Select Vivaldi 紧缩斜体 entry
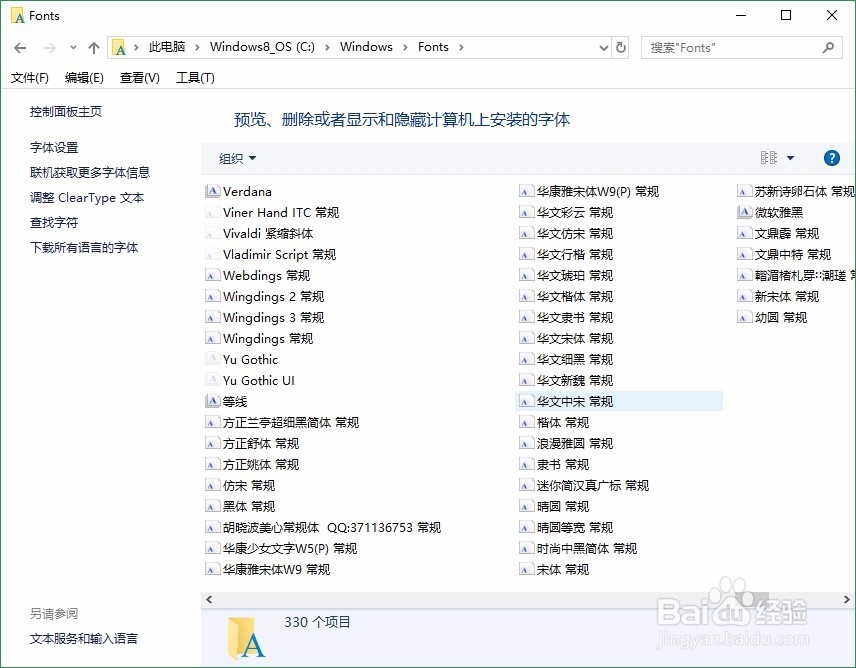Viewport: 856px width, 668px height. pos(260,234)
